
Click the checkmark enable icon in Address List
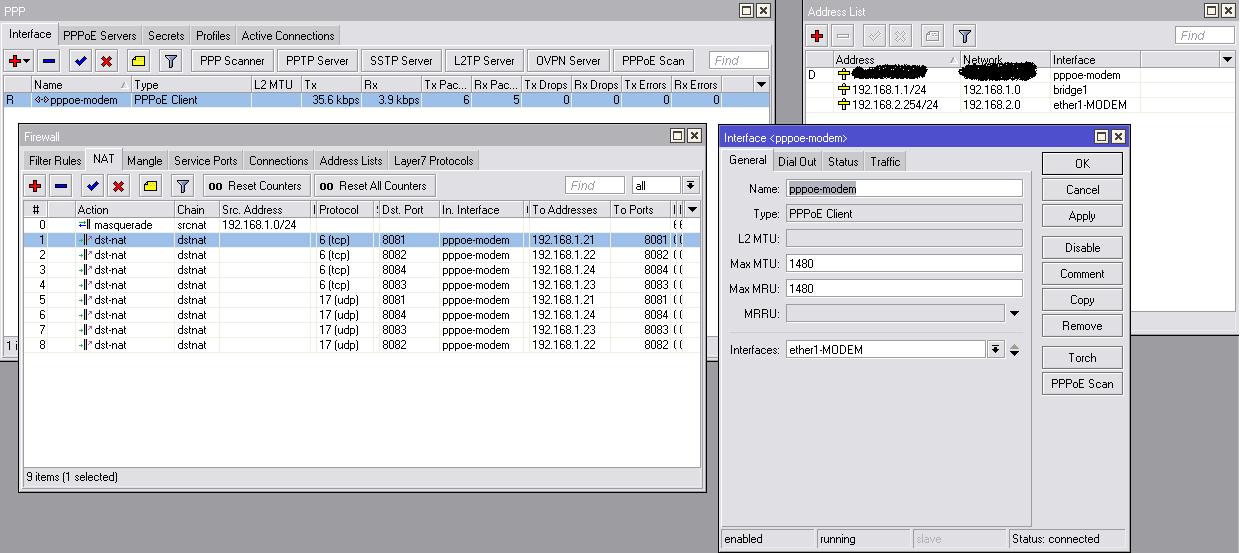875,36
